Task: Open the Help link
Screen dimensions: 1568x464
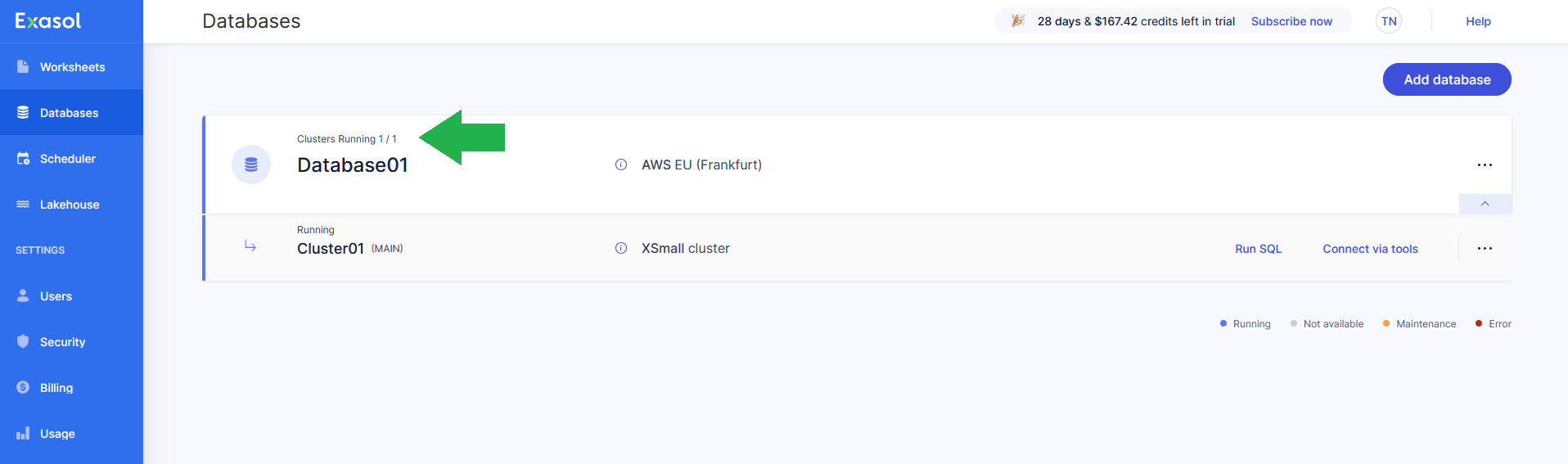Action: 1478,21
